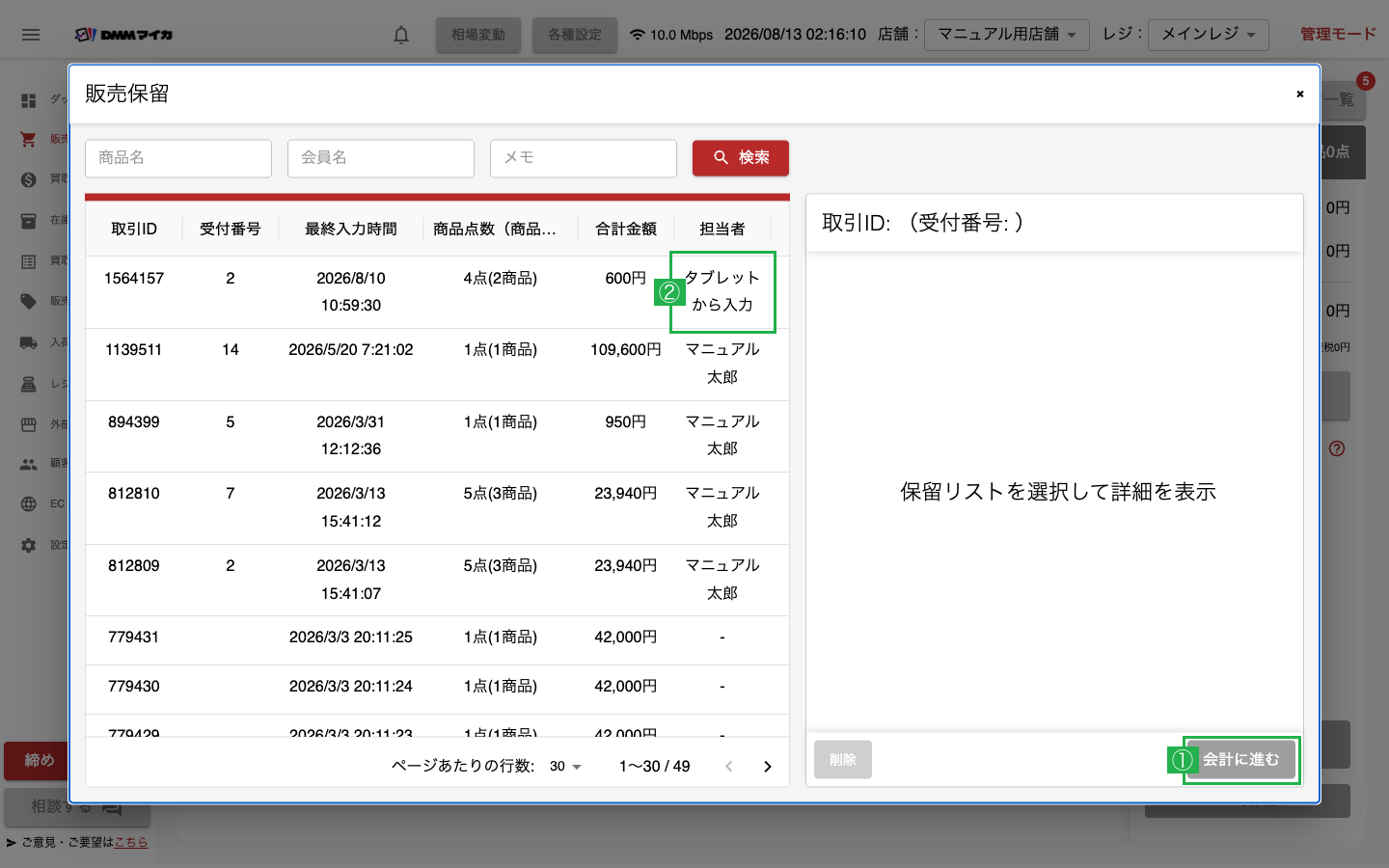
Task: Click the price tag sidebar icon
Action: point(29,301)
